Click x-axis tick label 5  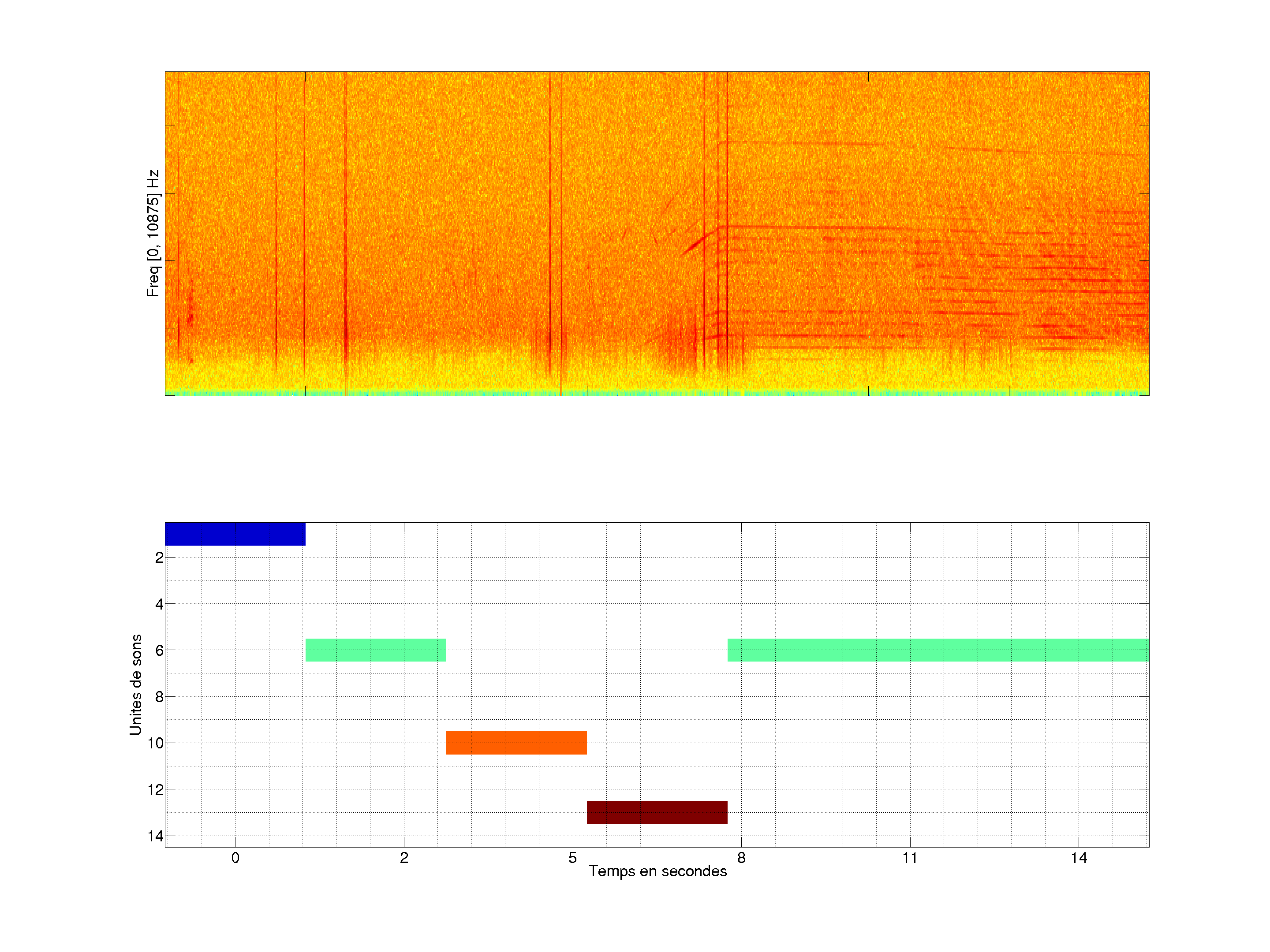(x=572, y=858)
